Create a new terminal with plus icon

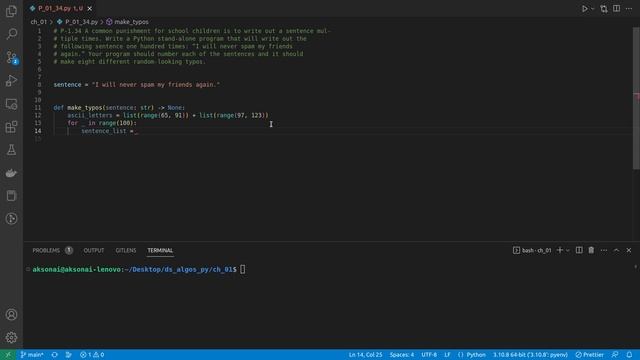[x=560, y=250]
